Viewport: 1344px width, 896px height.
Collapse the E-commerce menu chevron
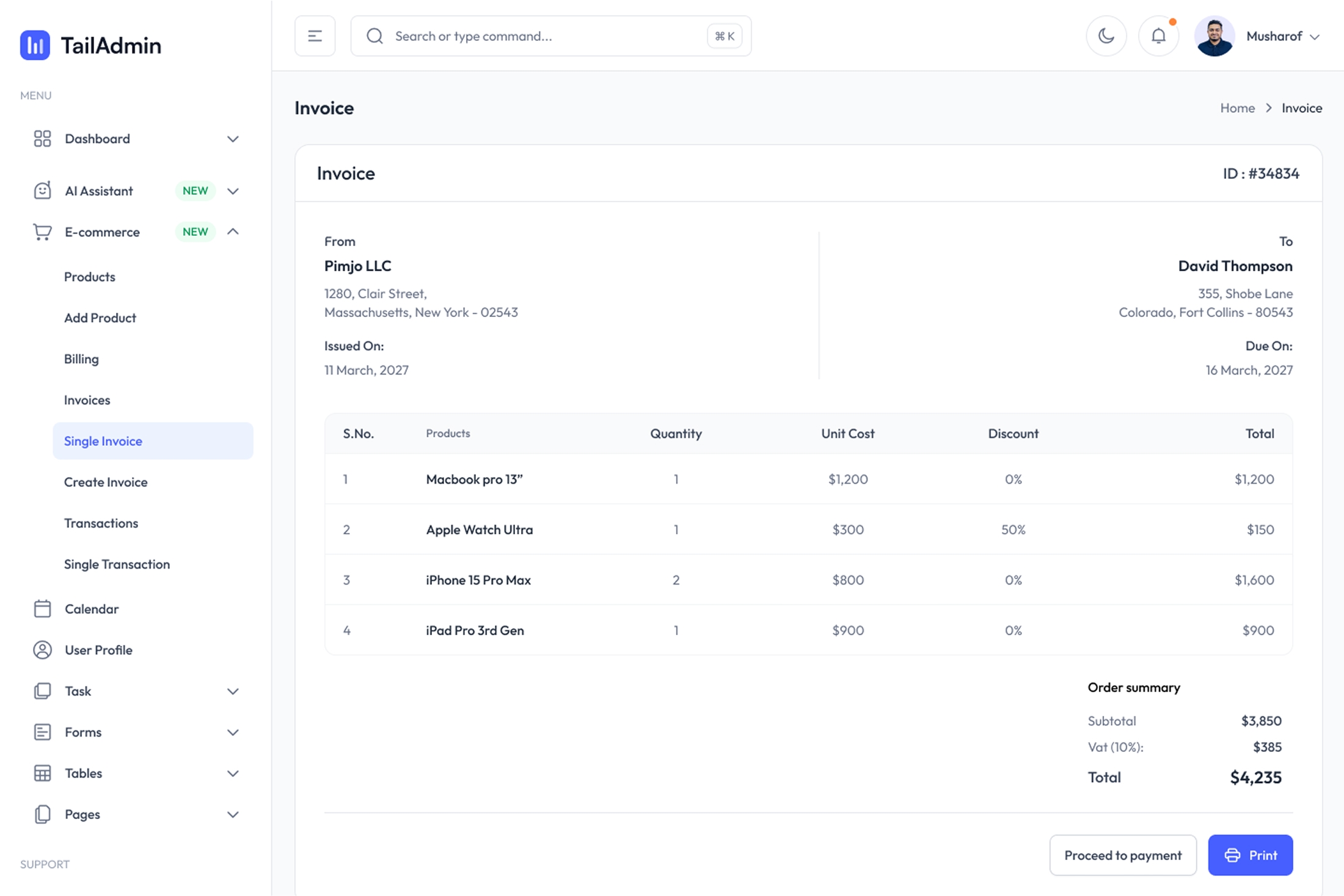pyautogui.click(x=233, y=231)
